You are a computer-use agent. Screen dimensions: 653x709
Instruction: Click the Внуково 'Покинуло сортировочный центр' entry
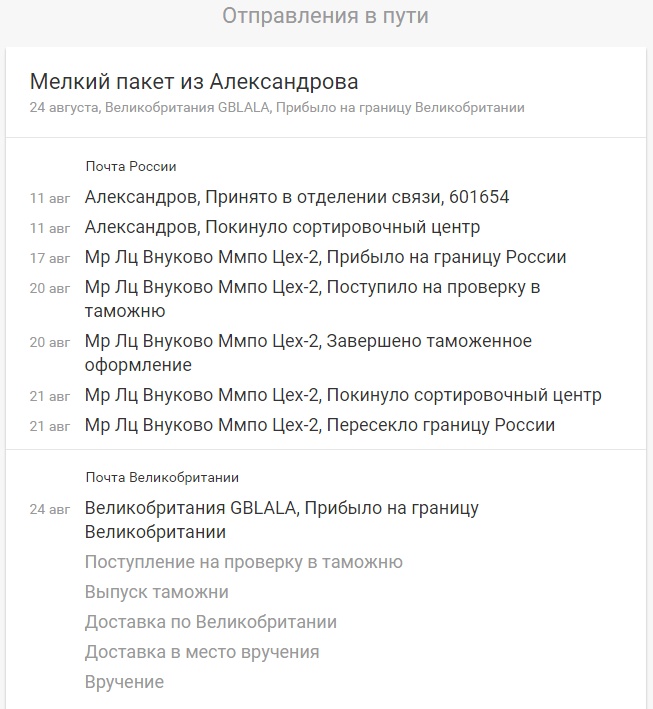coord(343,395)
